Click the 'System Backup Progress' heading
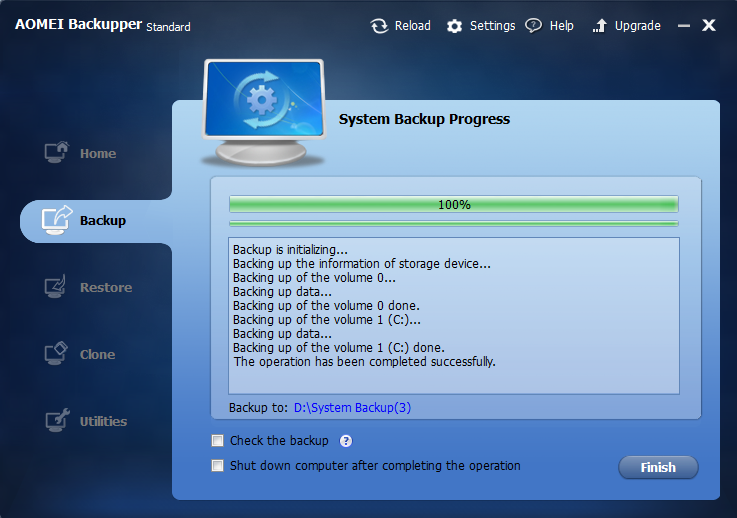The image size is (737, 518). point(424,119)
